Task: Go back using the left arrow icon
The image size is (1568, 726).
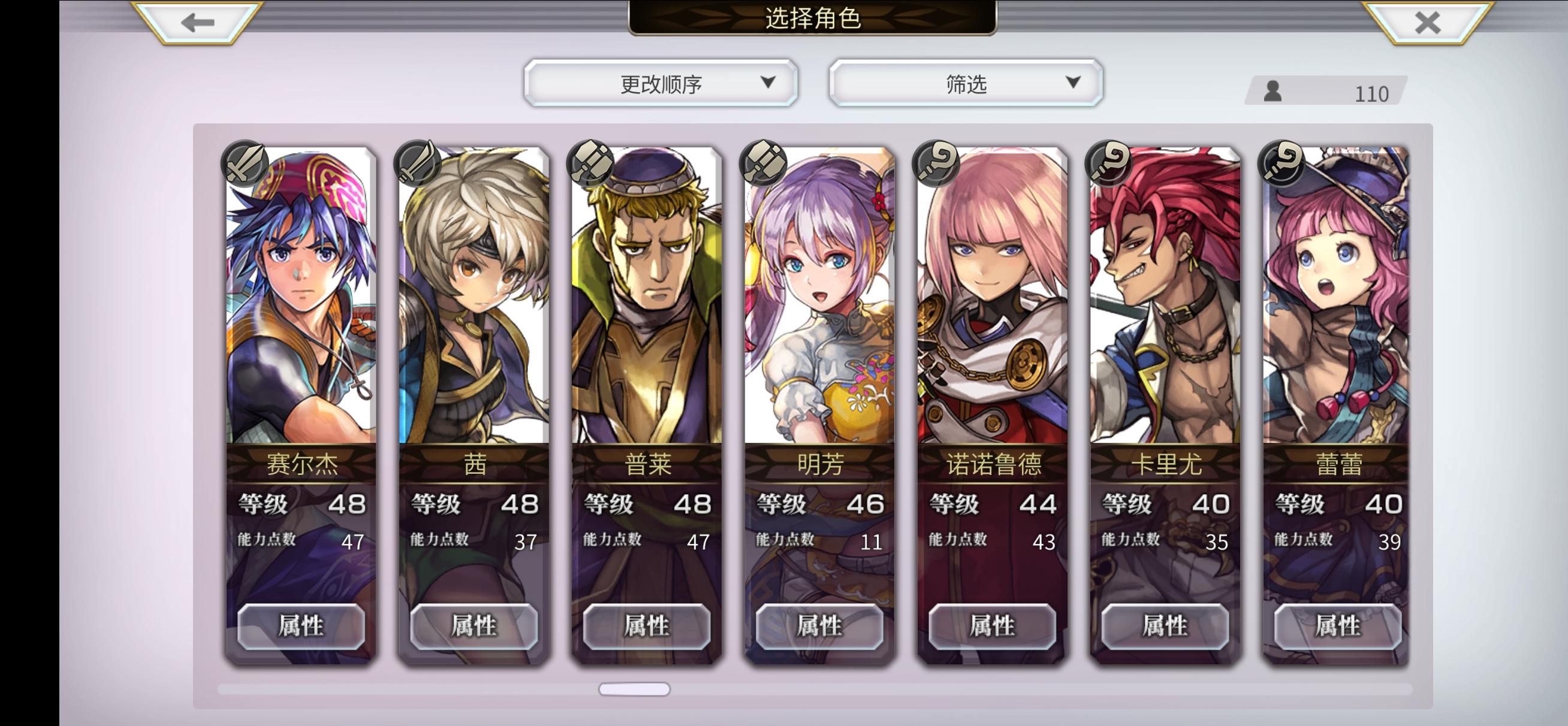Action: point(198,23)
